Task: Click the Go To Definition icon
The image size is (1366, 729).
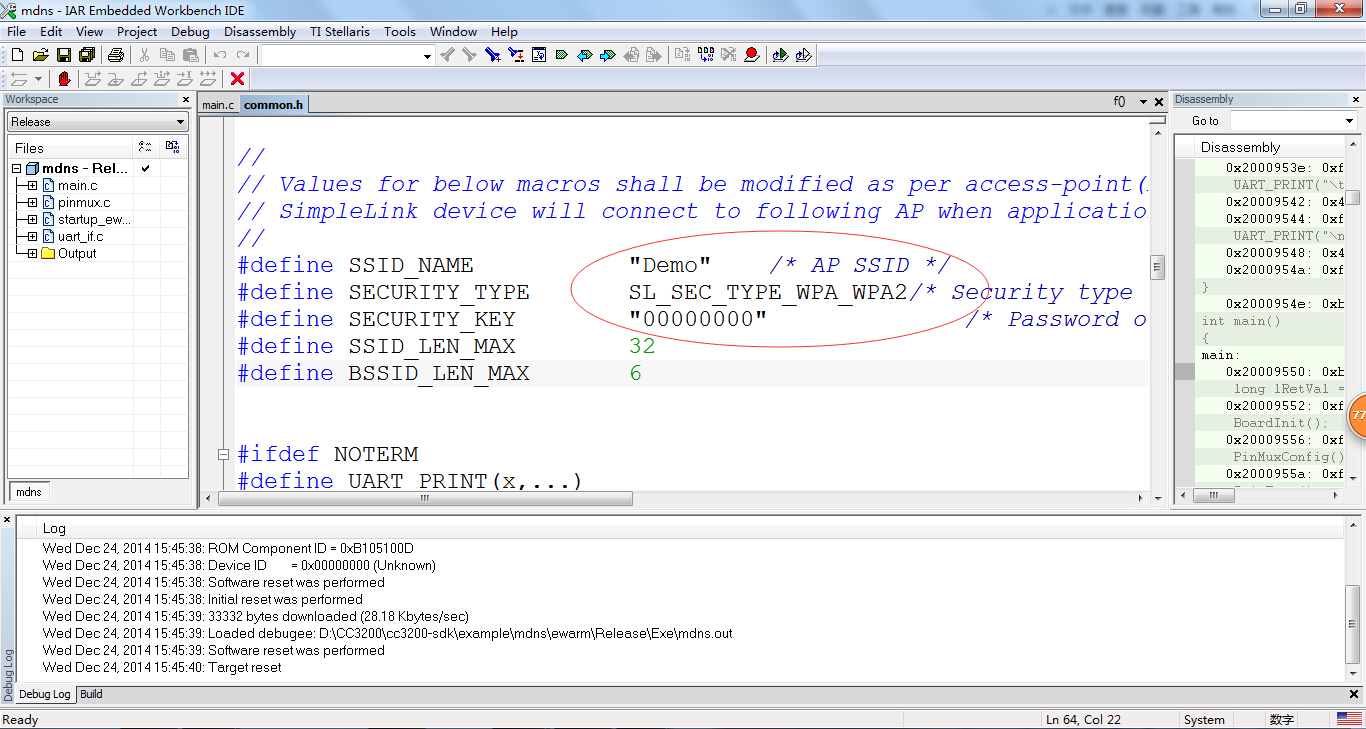Action: click(x=539, y=55)
